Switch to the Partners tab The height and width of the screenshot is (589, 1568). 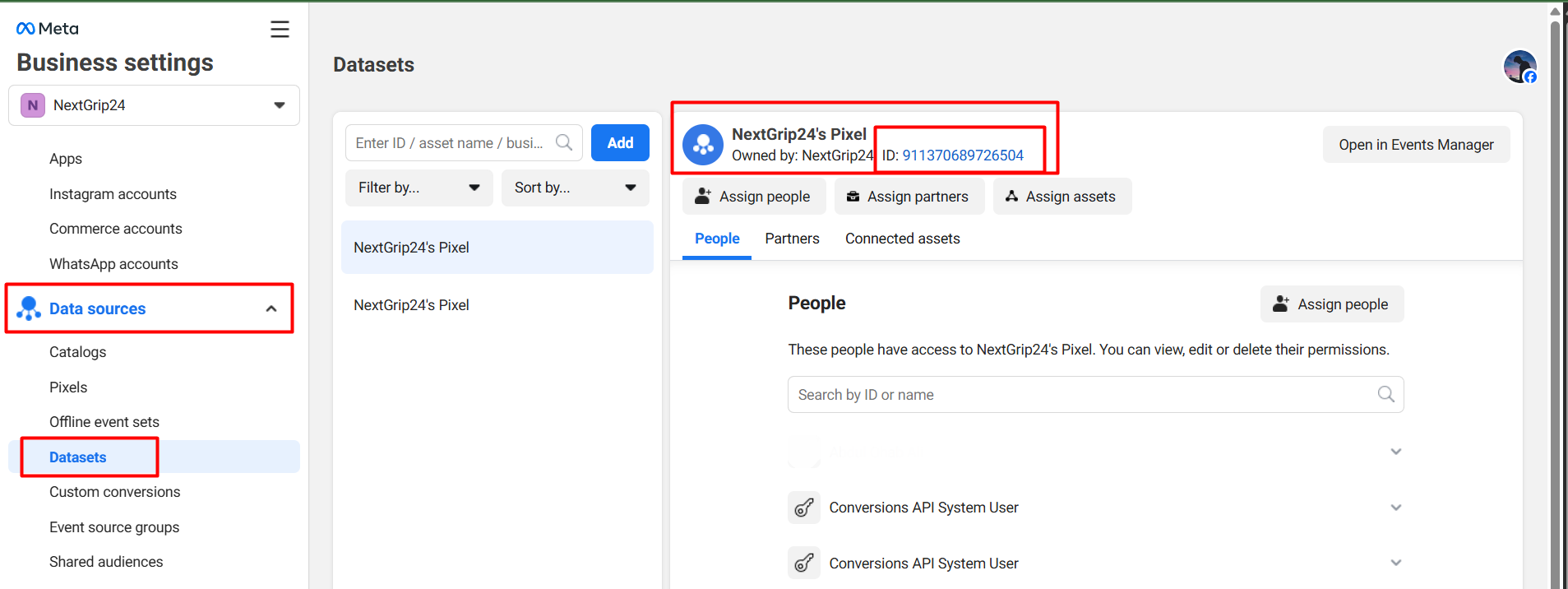(x=792, y=239)
